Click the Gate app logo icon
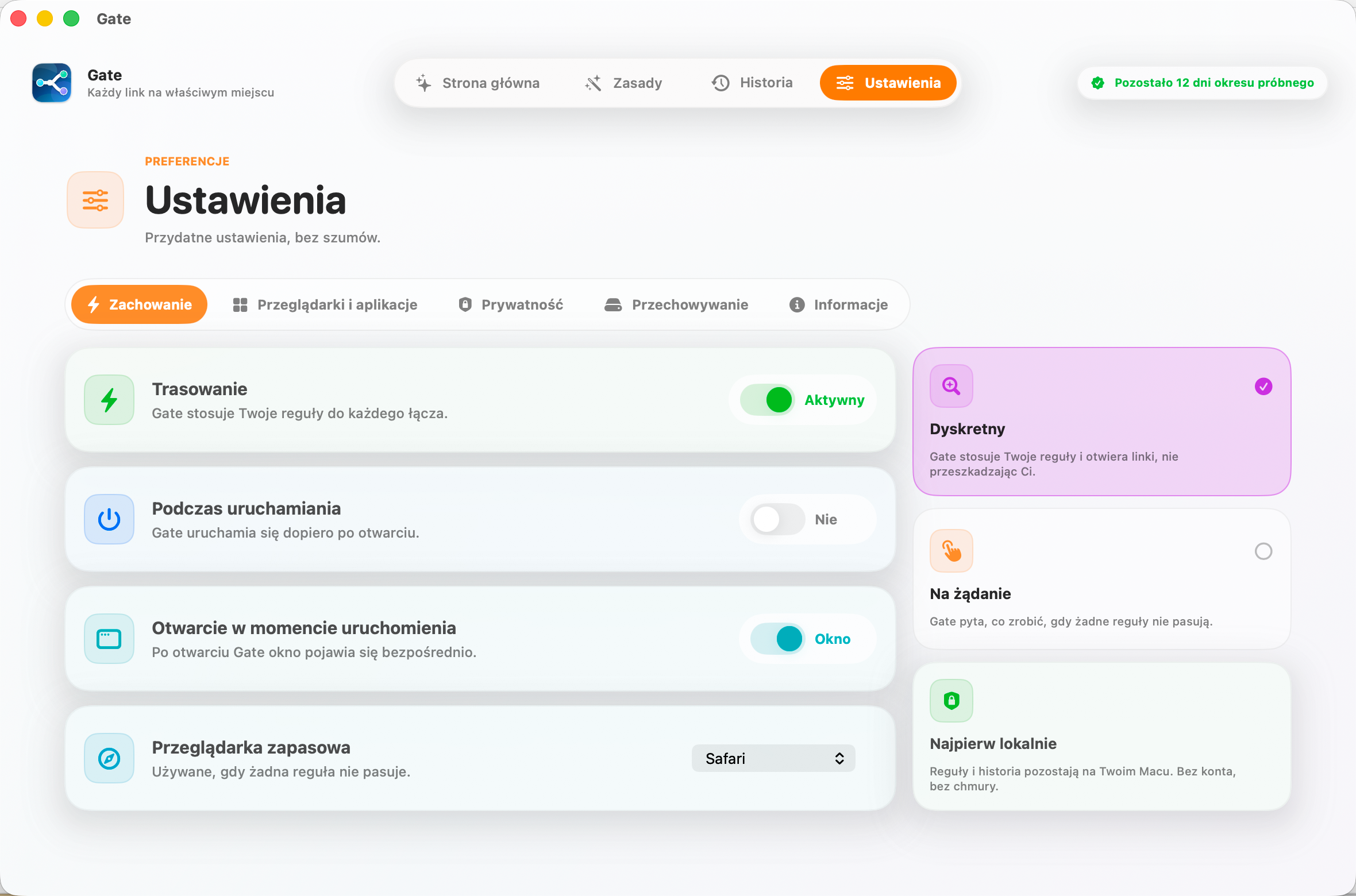Image resolution: width=1356 pixels, height=896 pixels. point(52,83)
